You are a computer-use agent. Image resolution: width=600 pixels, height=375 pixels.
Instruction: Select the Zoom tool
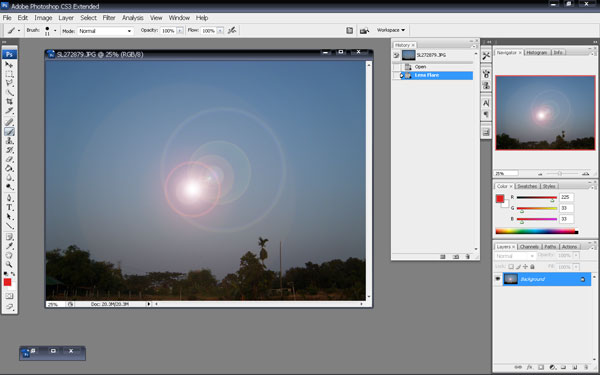(x=9, y=264)
